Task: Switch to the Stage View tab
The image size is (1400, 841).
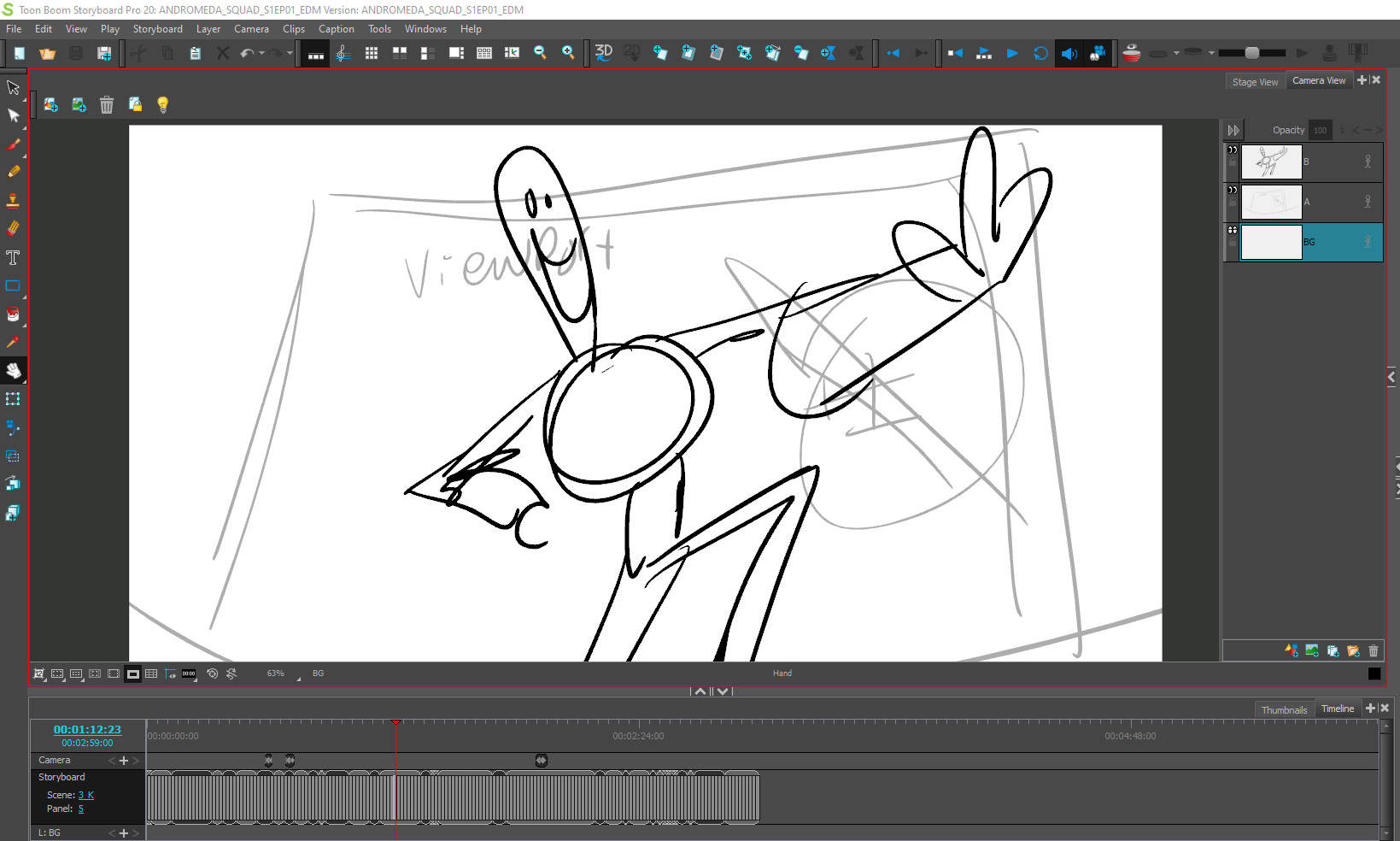Action: (1255, 82)
